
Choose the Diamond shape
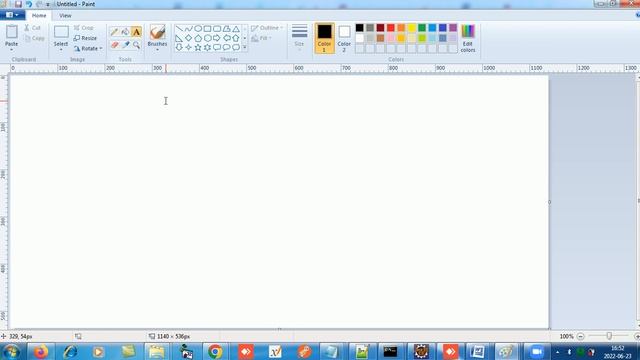189,38
